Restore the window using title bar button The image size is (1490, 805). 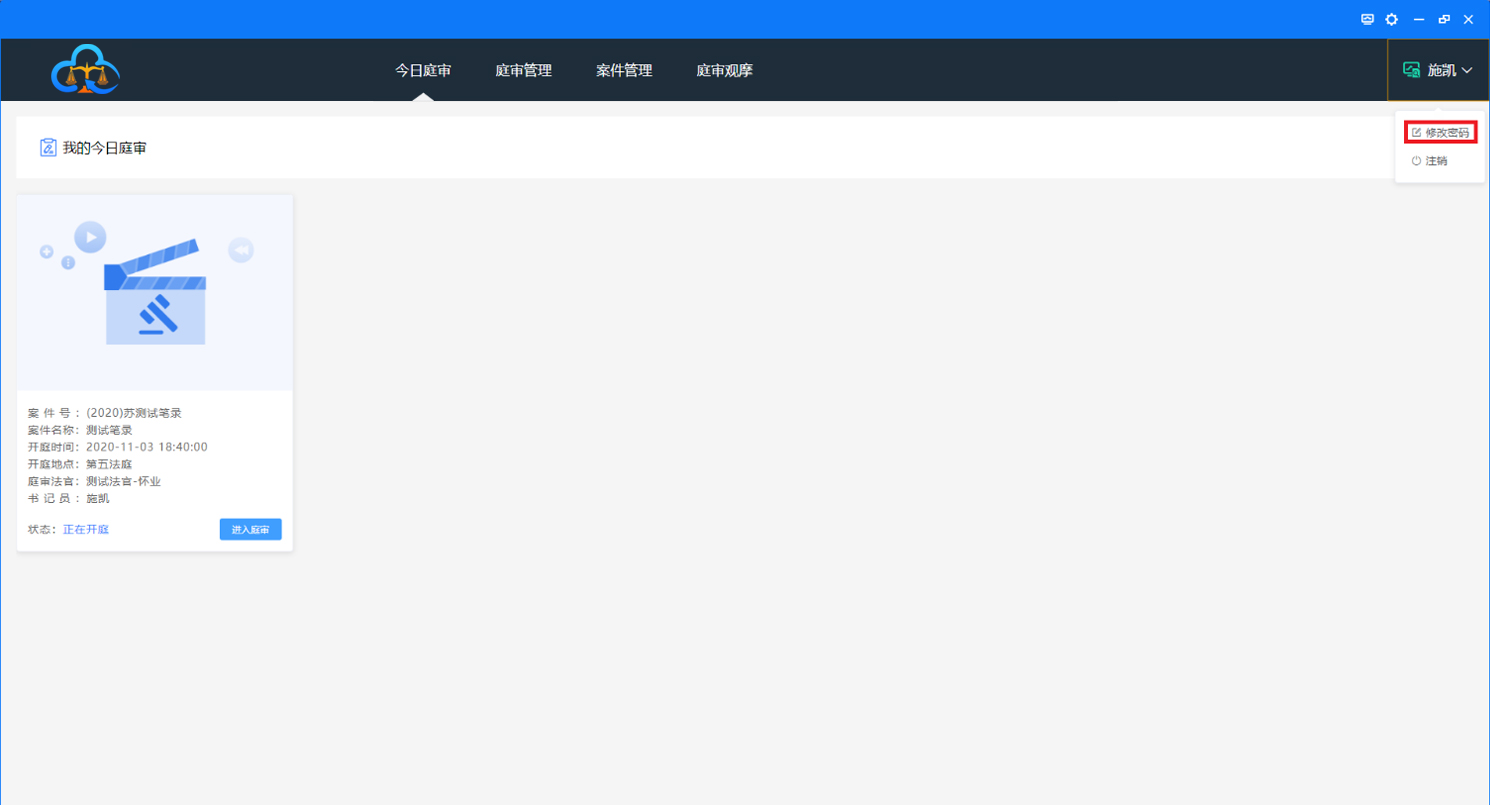tap(1444, 19)
